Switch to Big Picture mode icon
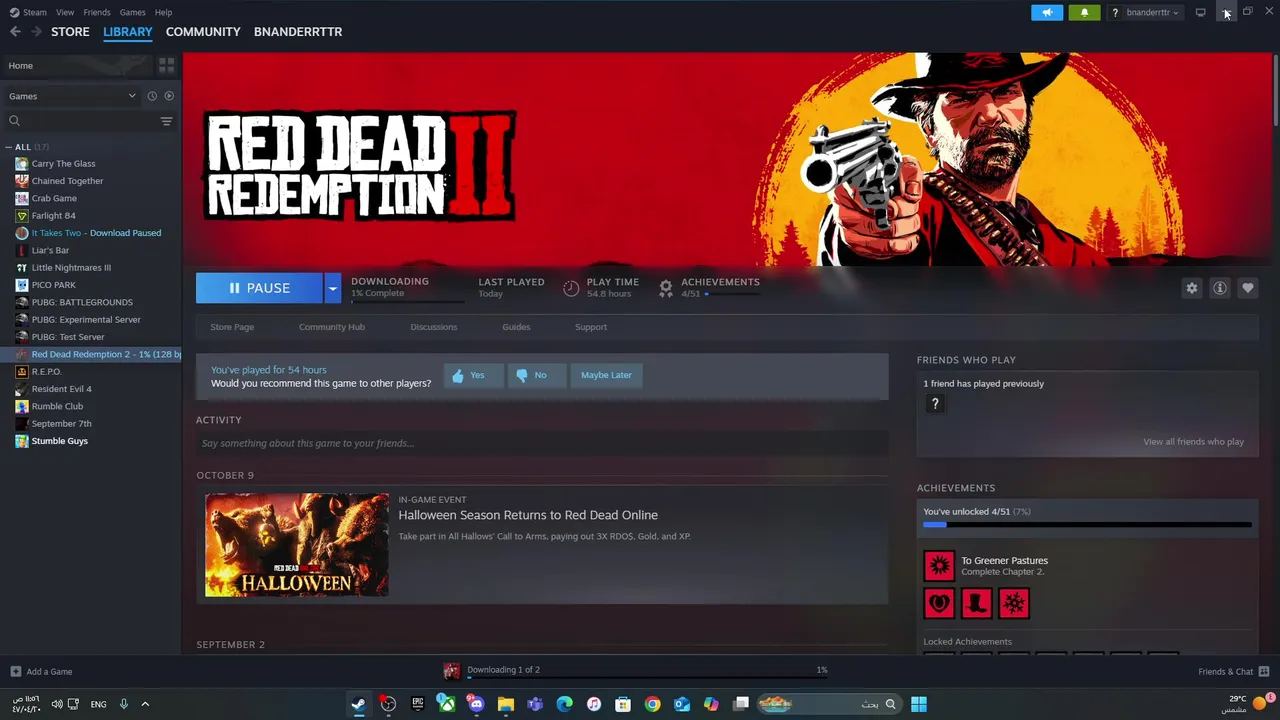The height and width of the screenshot is (720, 1280). [1200, 12]
